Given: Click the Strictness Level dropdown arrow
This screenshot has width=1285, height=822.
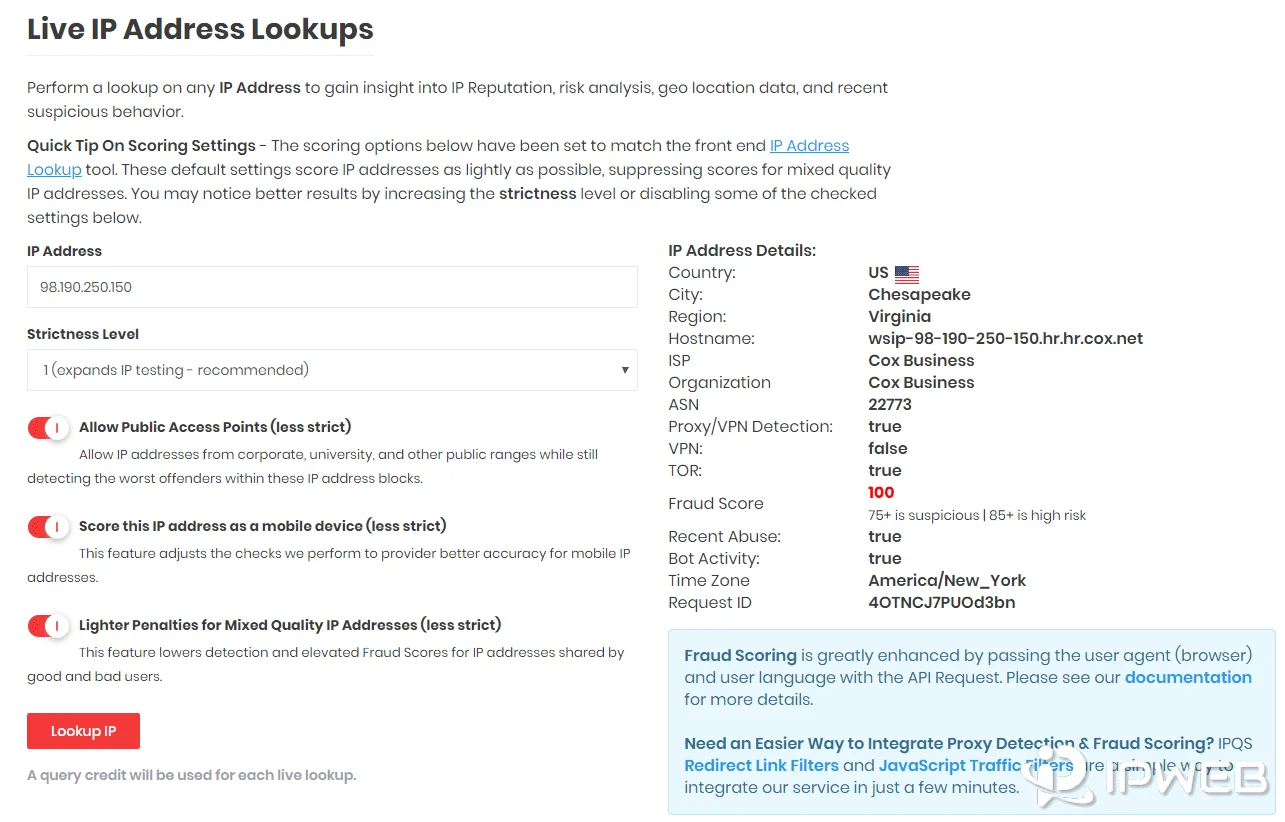Looking at the screenshot, I should (x=625, y=370).
